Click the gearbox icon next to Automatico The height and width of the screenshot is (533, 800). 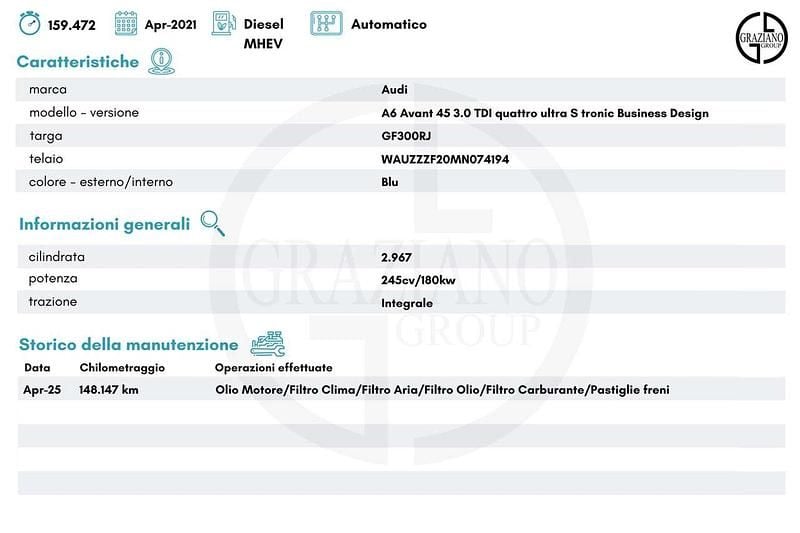326,24
